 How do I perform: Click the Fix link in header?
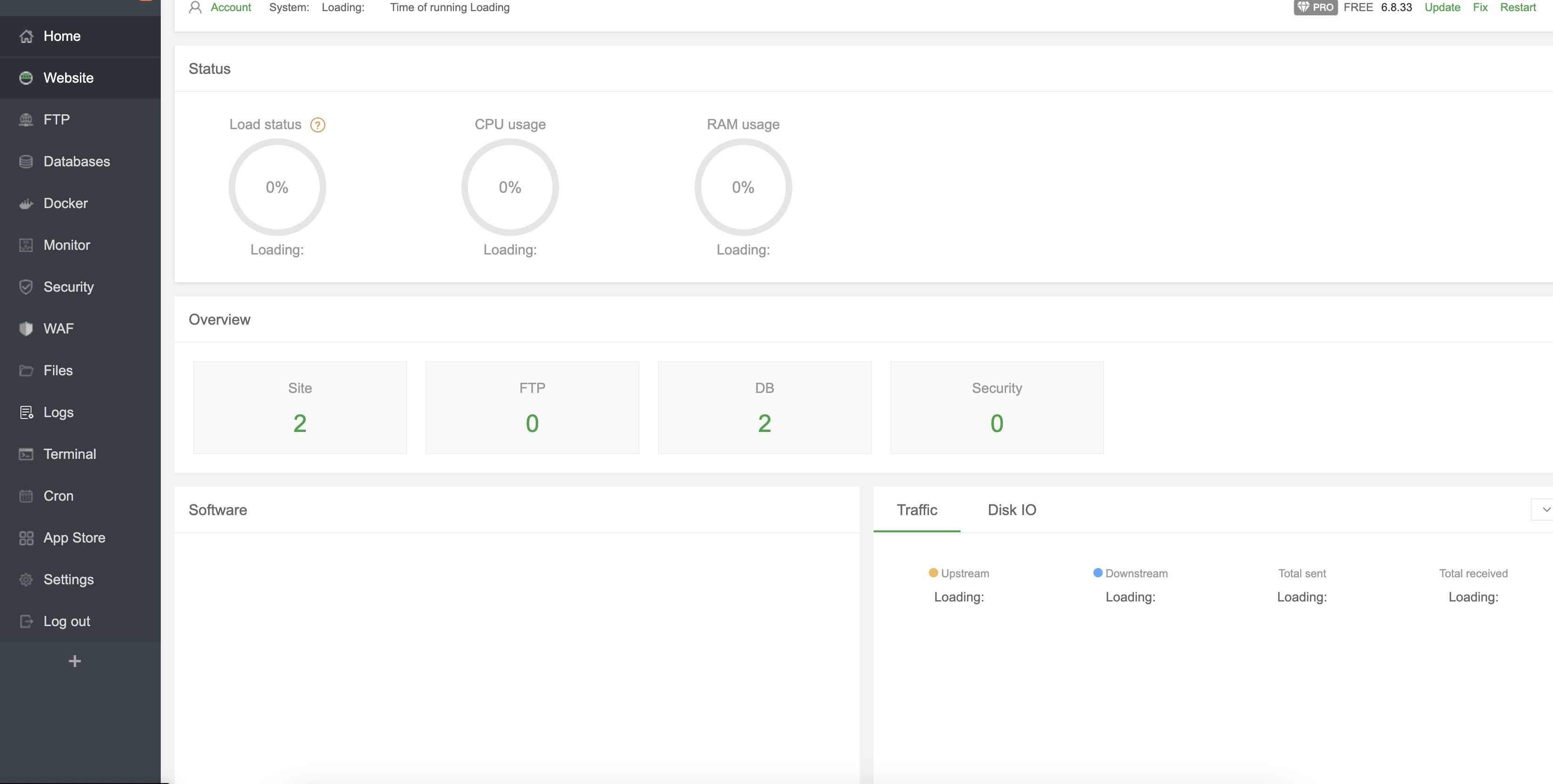tap(1480, 7)
